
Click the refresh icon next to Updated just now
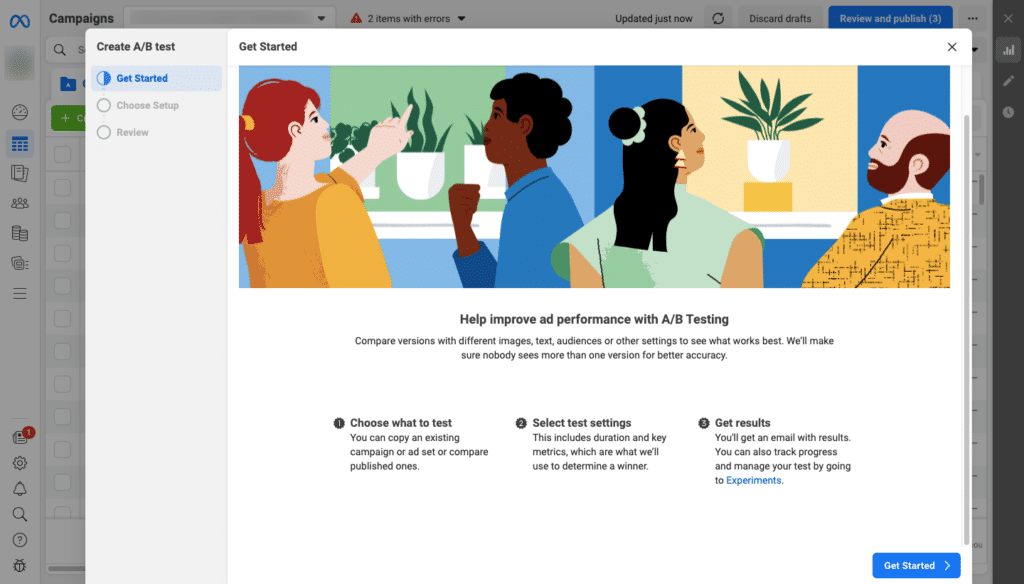pyautogui.click(x=718, y=18)
